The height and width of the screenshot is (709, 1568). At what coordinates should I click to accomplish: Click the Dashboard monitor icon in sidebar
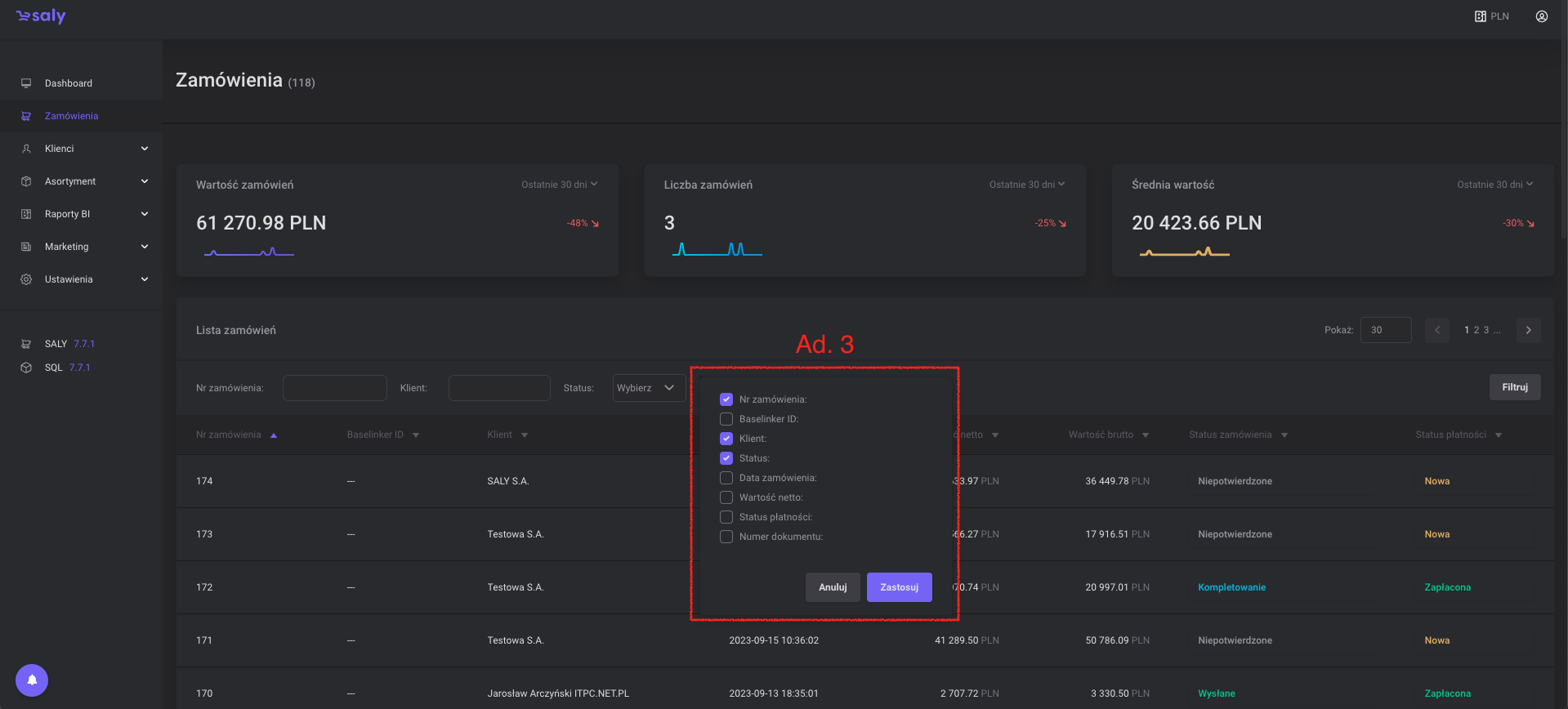(26, 83)
